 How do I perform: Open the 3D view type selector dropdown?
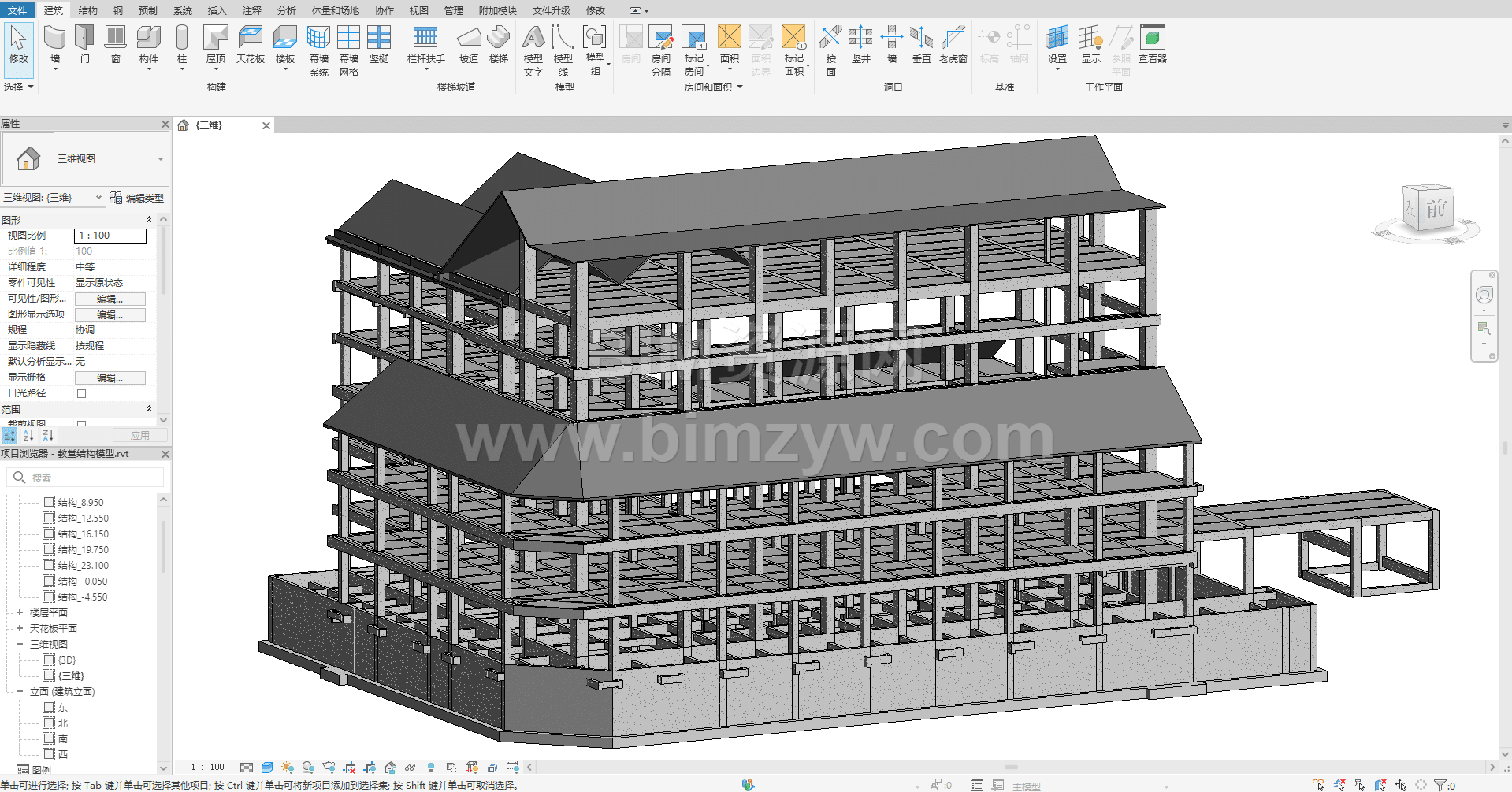[x=161, y=159]
